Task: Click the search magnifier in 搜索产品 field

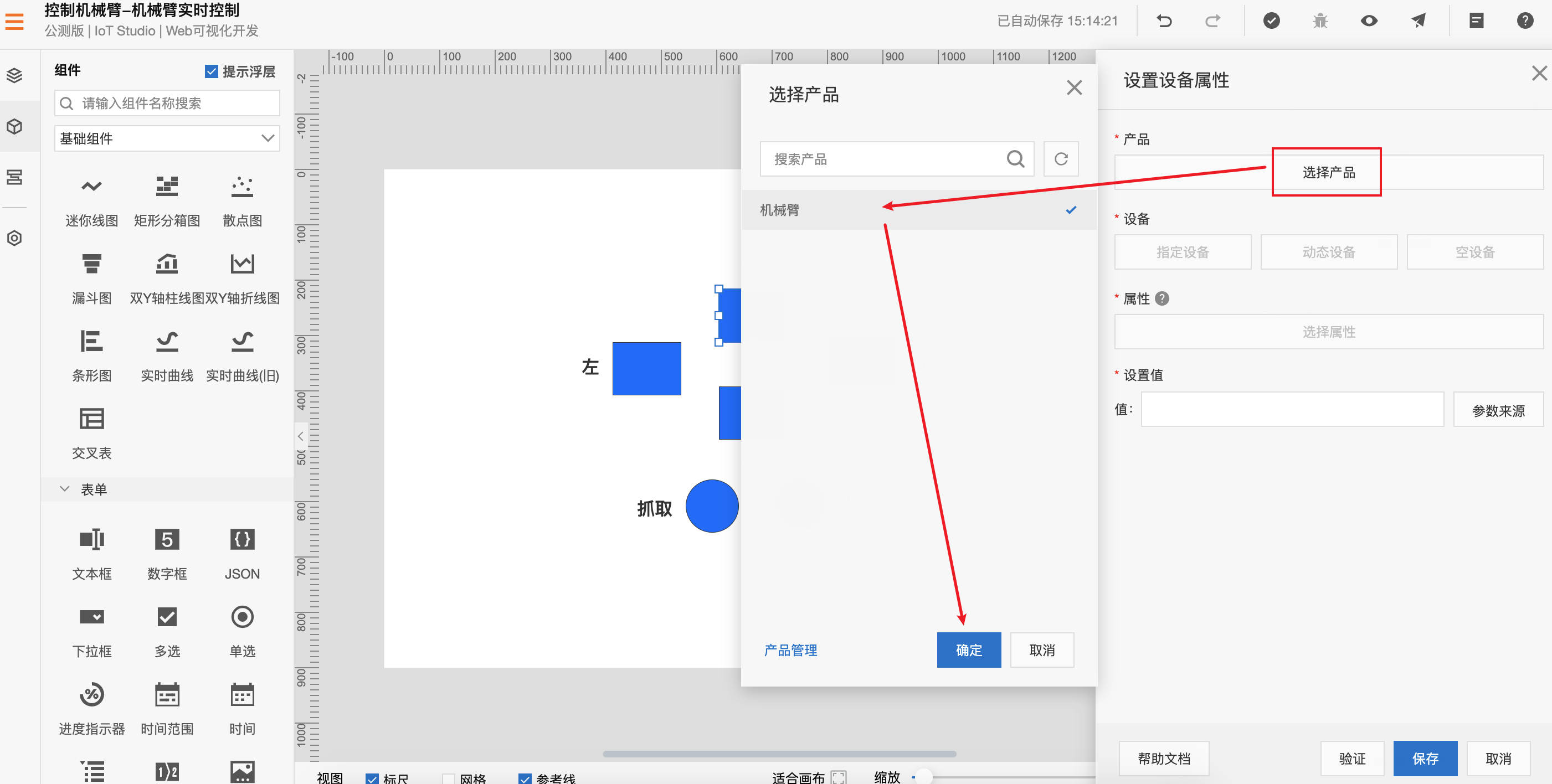Action: coord(1015,159)
